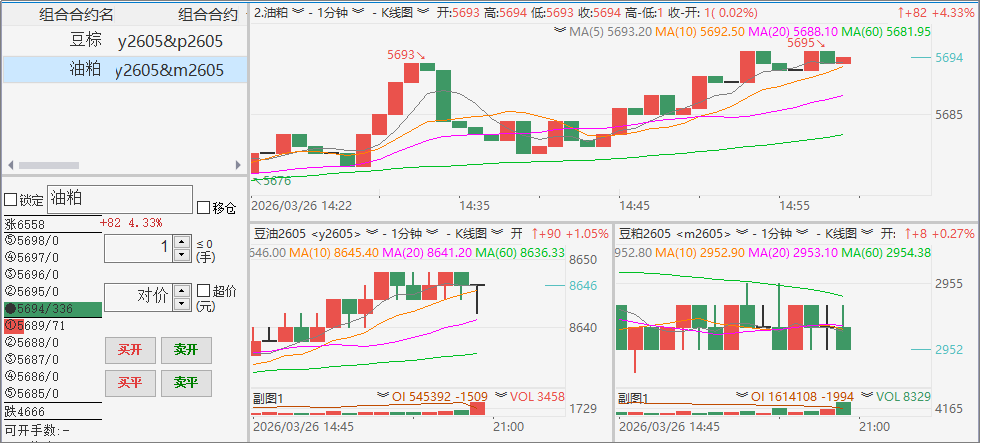Open the K线图 chart type dropdown in main chart
Viewport: 981px width, 444px height.
[423, 12]
